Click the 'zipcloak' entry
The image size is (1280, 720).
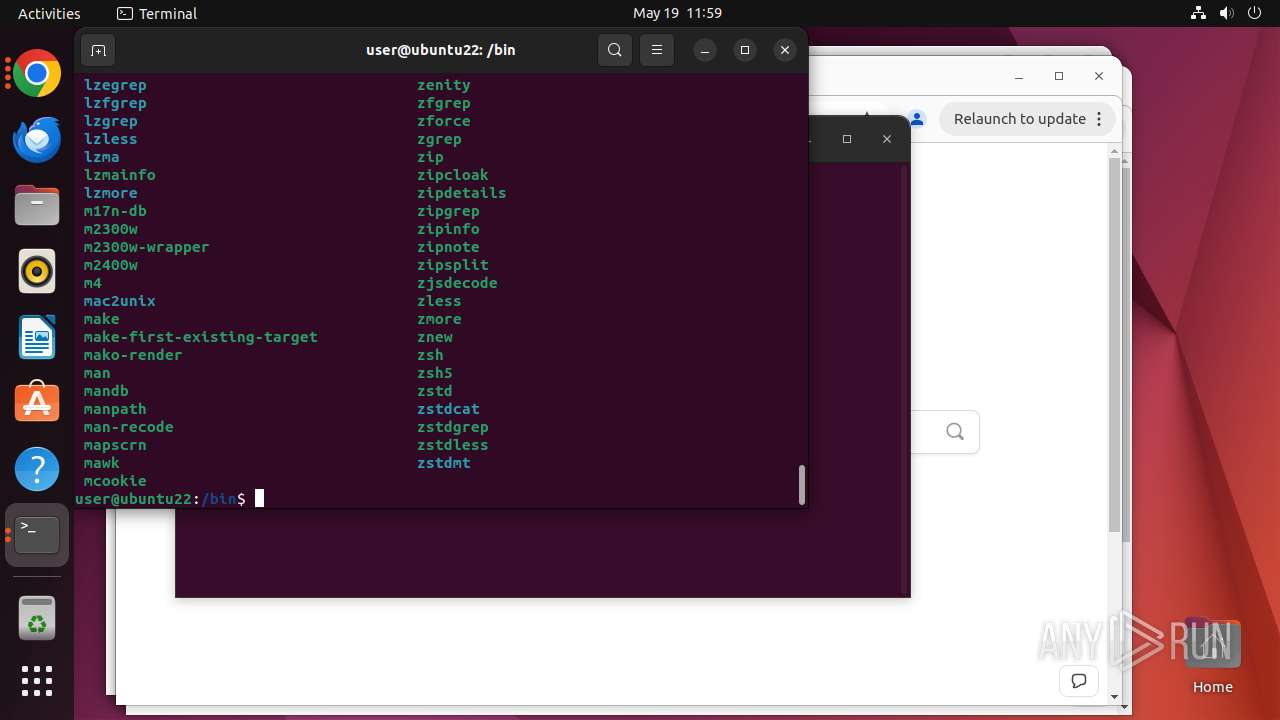point(452,175)
